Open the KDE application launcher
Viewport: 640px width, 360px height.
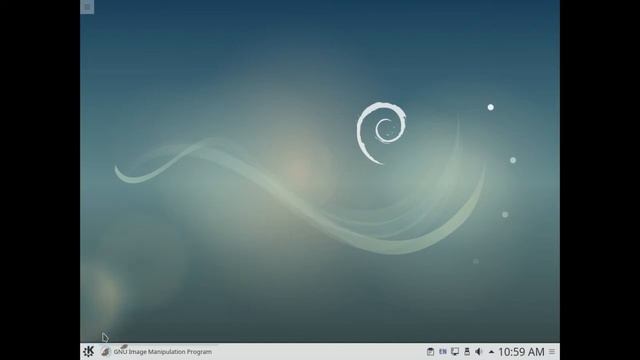(x=89, y=351)
